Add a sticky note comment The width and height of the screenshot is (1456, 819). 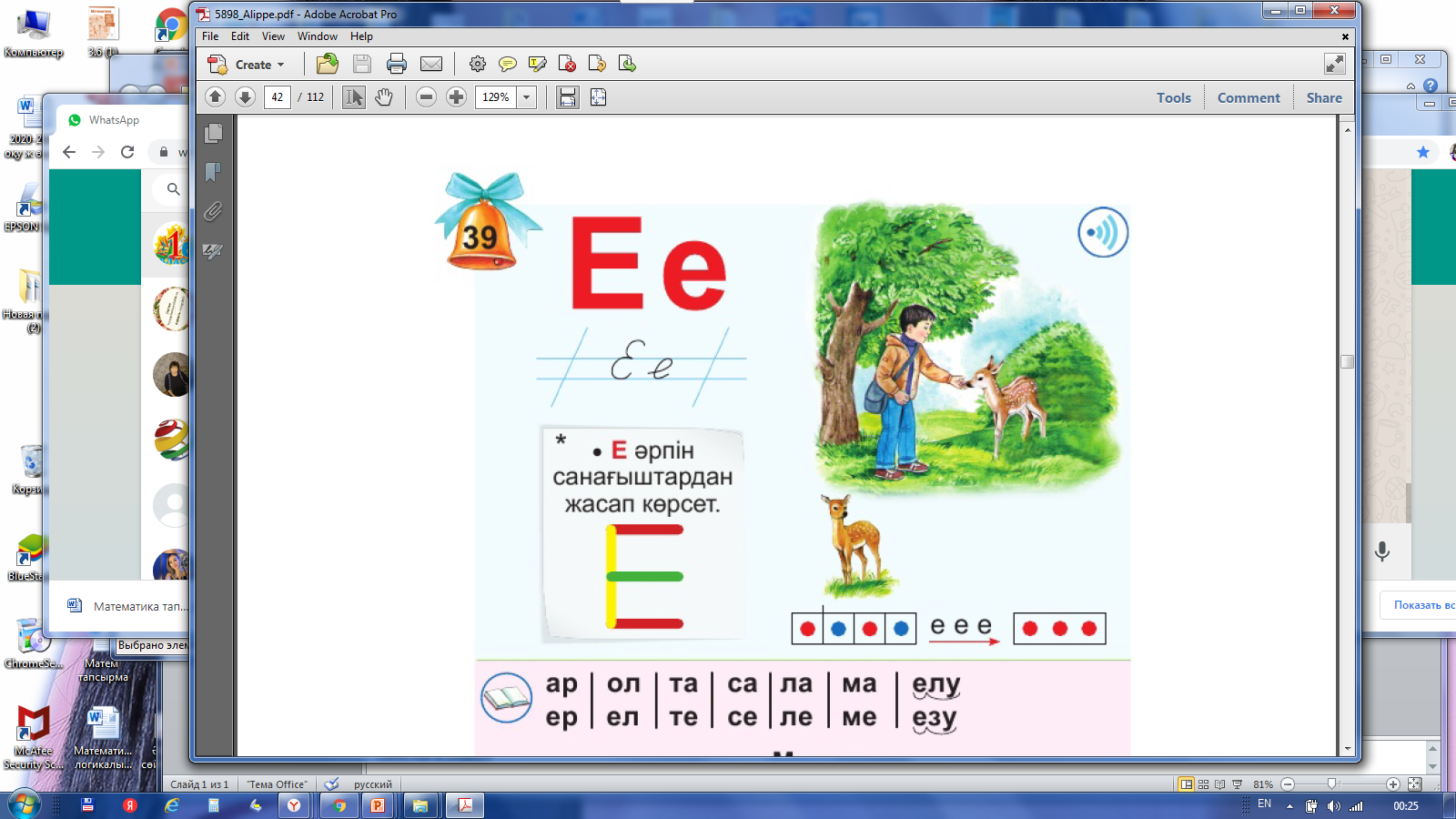point(508,64)
